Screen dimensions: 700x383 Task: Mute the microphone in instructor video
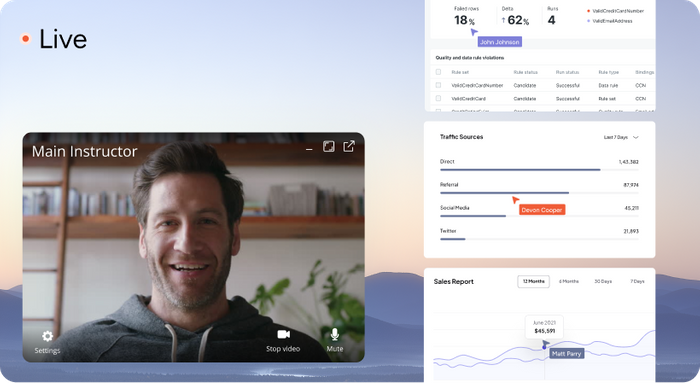pos(334,334)
